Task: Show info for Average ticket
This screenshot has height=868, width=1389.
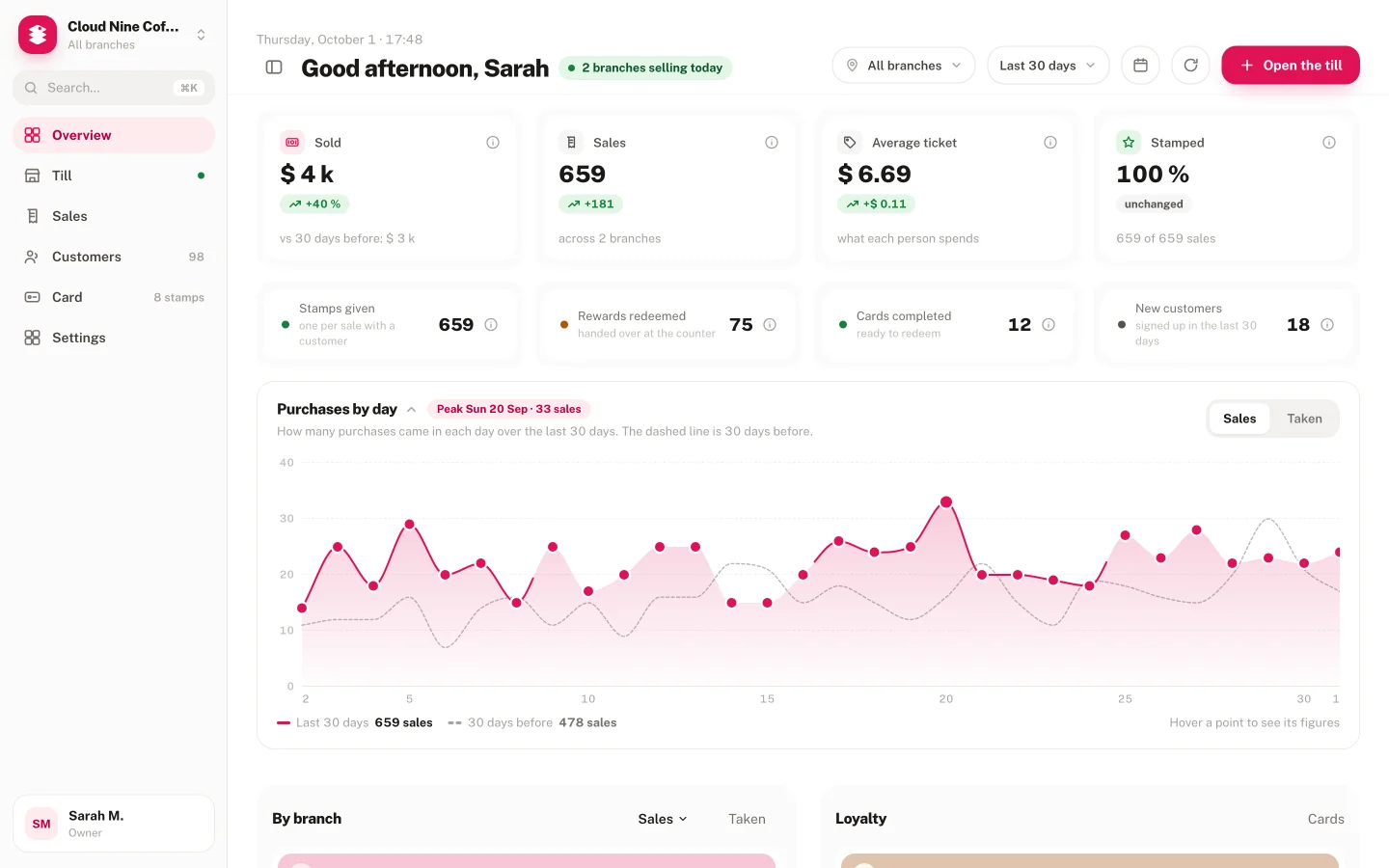Action: (1050, 143)
